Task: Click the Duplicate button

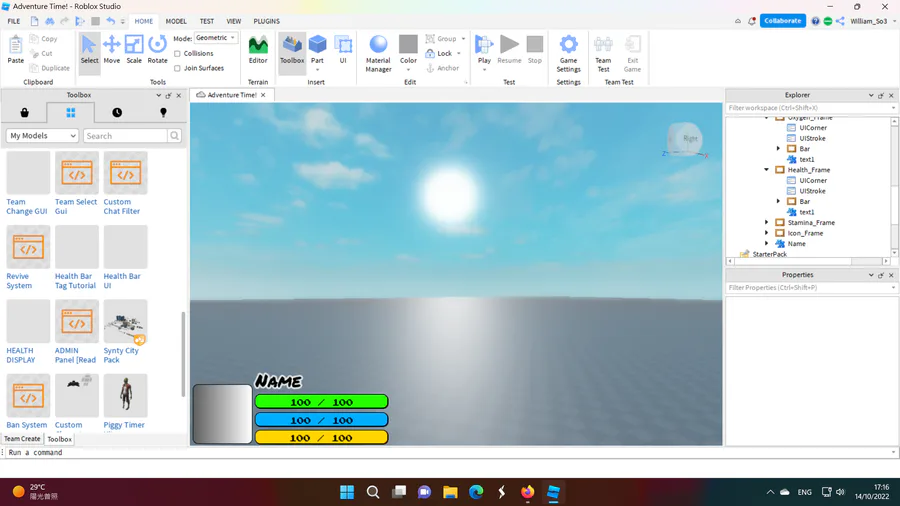Action: point(50,68)
